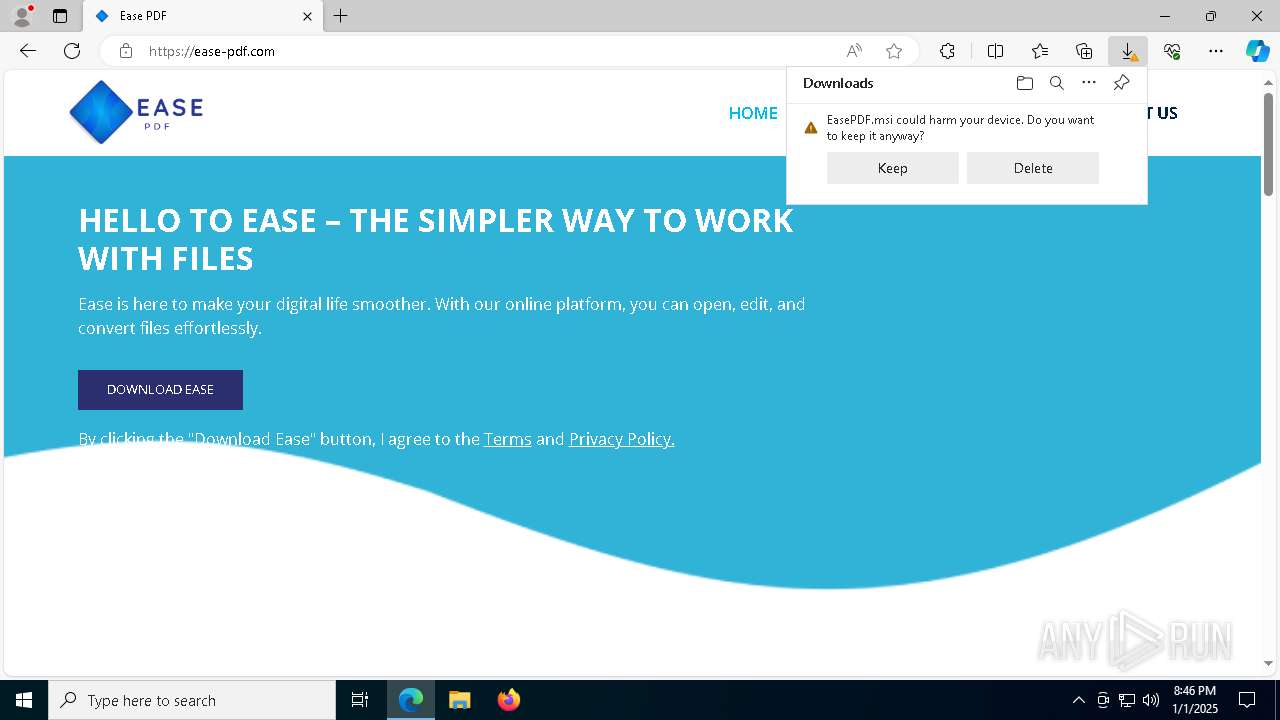Show hidden system tray icons
1280x720 pixels.
point(1078,700)
